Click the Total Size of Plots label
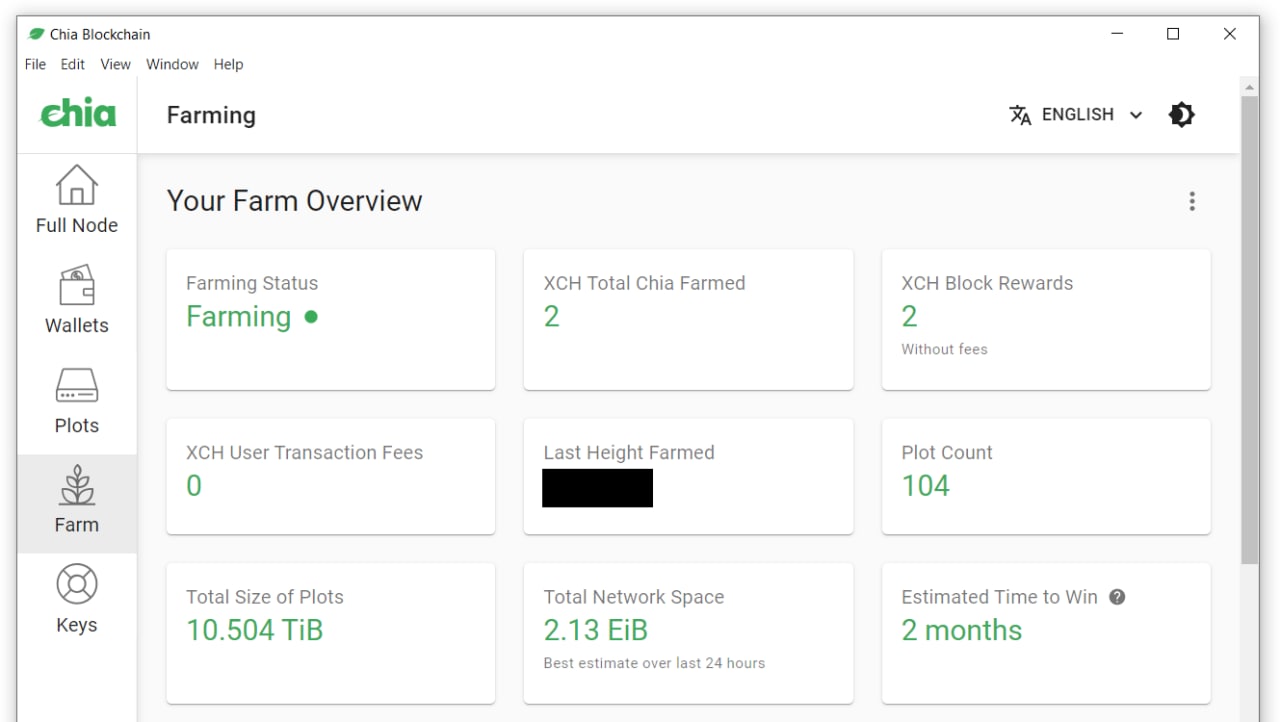Image resolution: width=1280 pixels, height=722 pixels. [264, 597]
